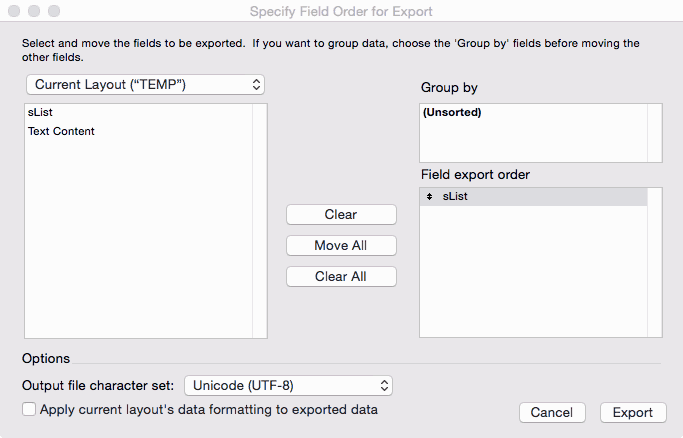Select the Text Content field
This screenshot has height=438, width=683.
[61, 131]
